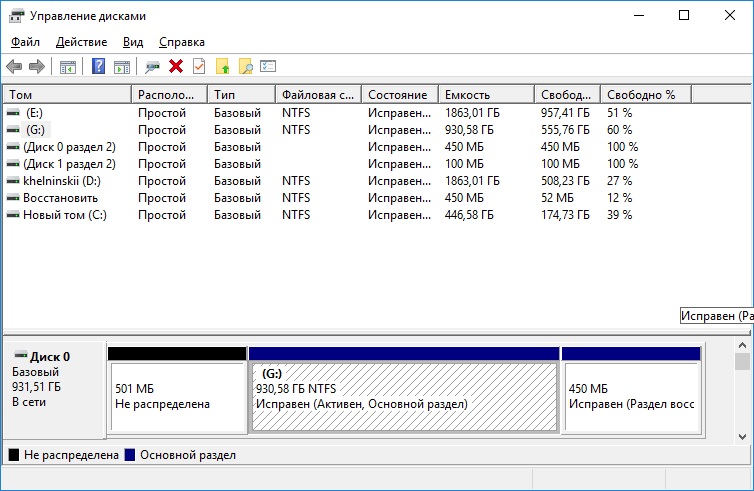
Task: Click the Disk Management title bar icon
Action: (16, 16)
